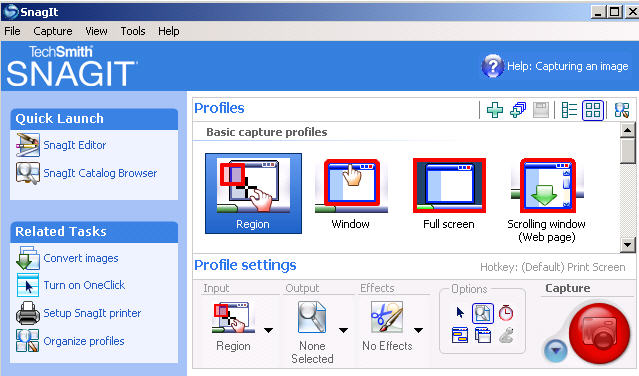Switch profiles to list view
639x376 pixels.
coord(569,110)
